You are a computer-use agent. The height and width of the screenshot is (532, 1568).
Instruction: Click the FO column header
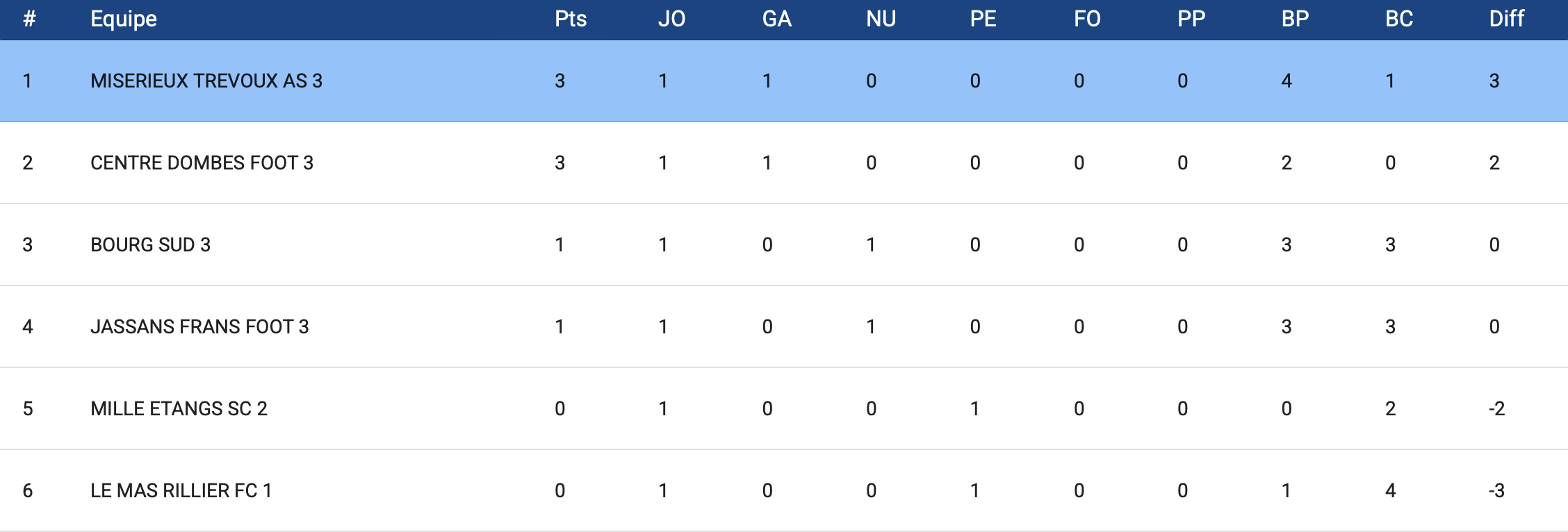click(1087, 19)
